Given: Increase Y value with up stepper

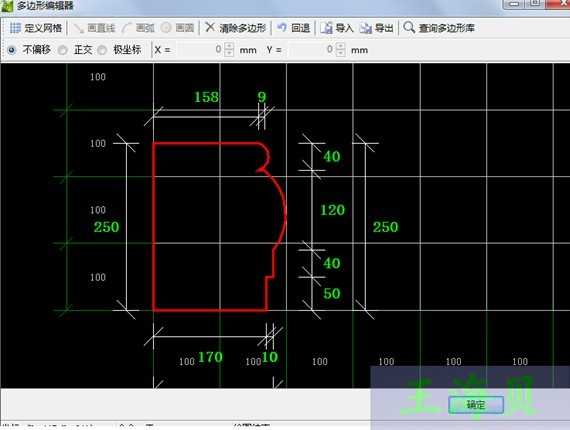Looking at the screenshot, I should pos(340,46).
